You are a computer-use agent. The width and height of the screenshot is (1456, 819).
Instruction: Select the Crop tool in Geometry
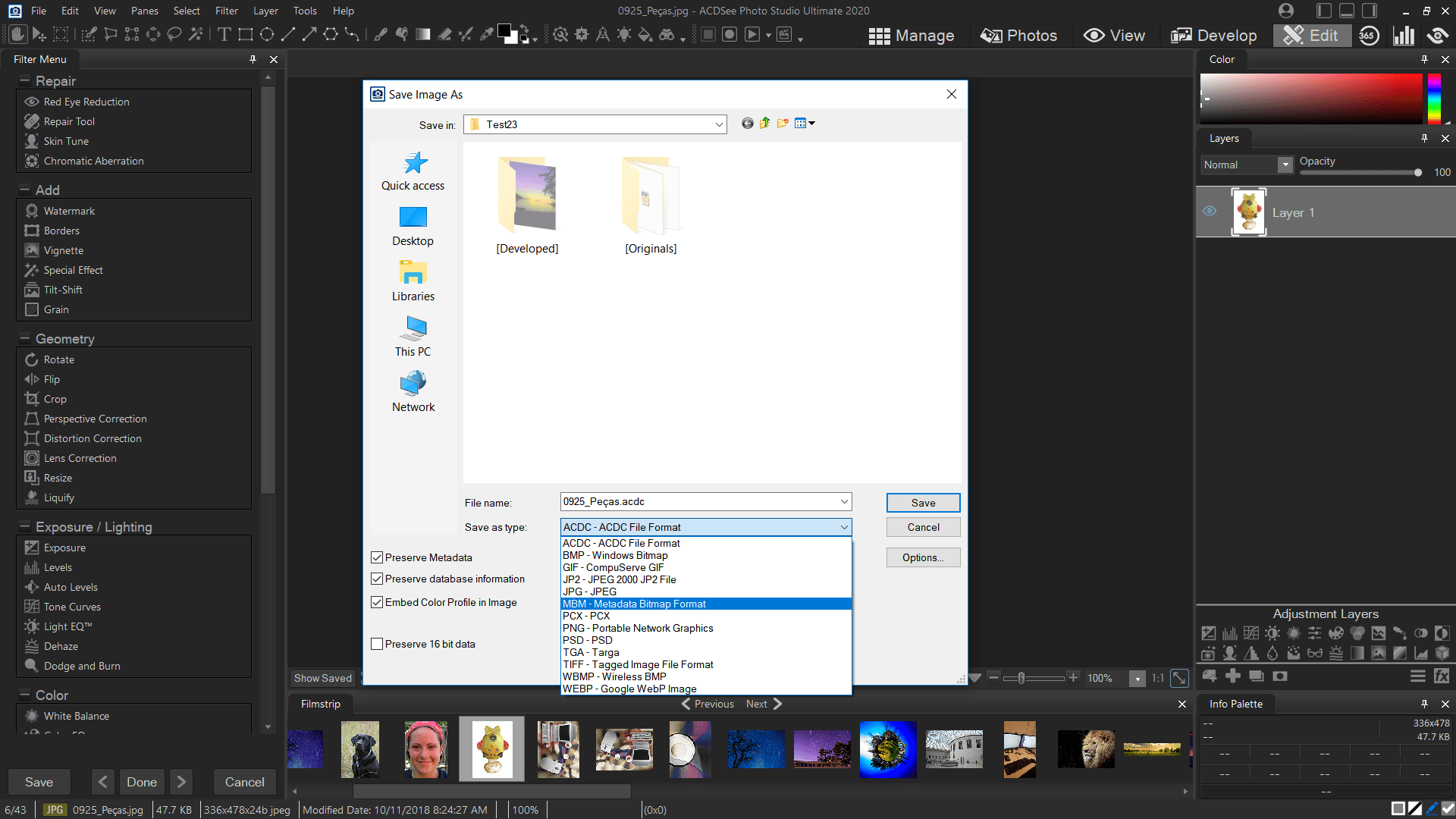(55, 399)
